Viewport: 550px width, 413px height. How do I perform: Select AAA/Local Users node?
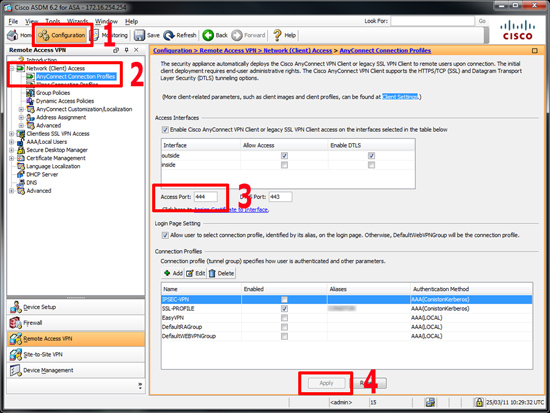(x=47, y=142)
